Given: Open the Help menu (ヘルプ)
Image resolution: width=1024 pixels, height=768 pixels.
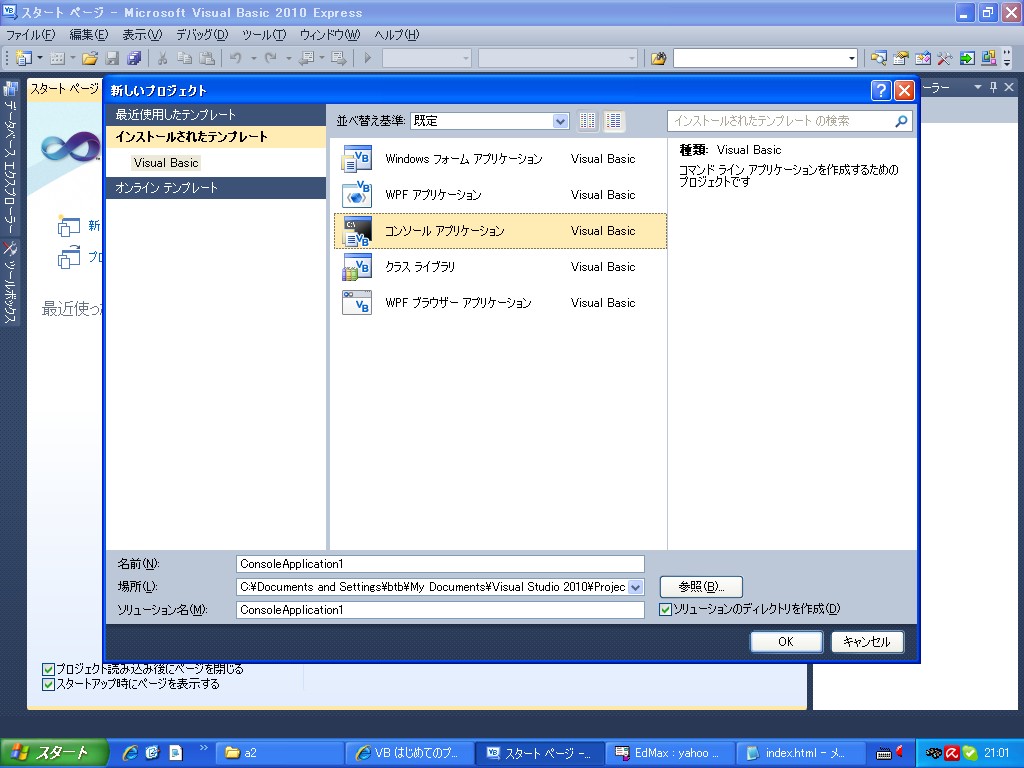Looking at the screenshot, I should coord(396,35).
